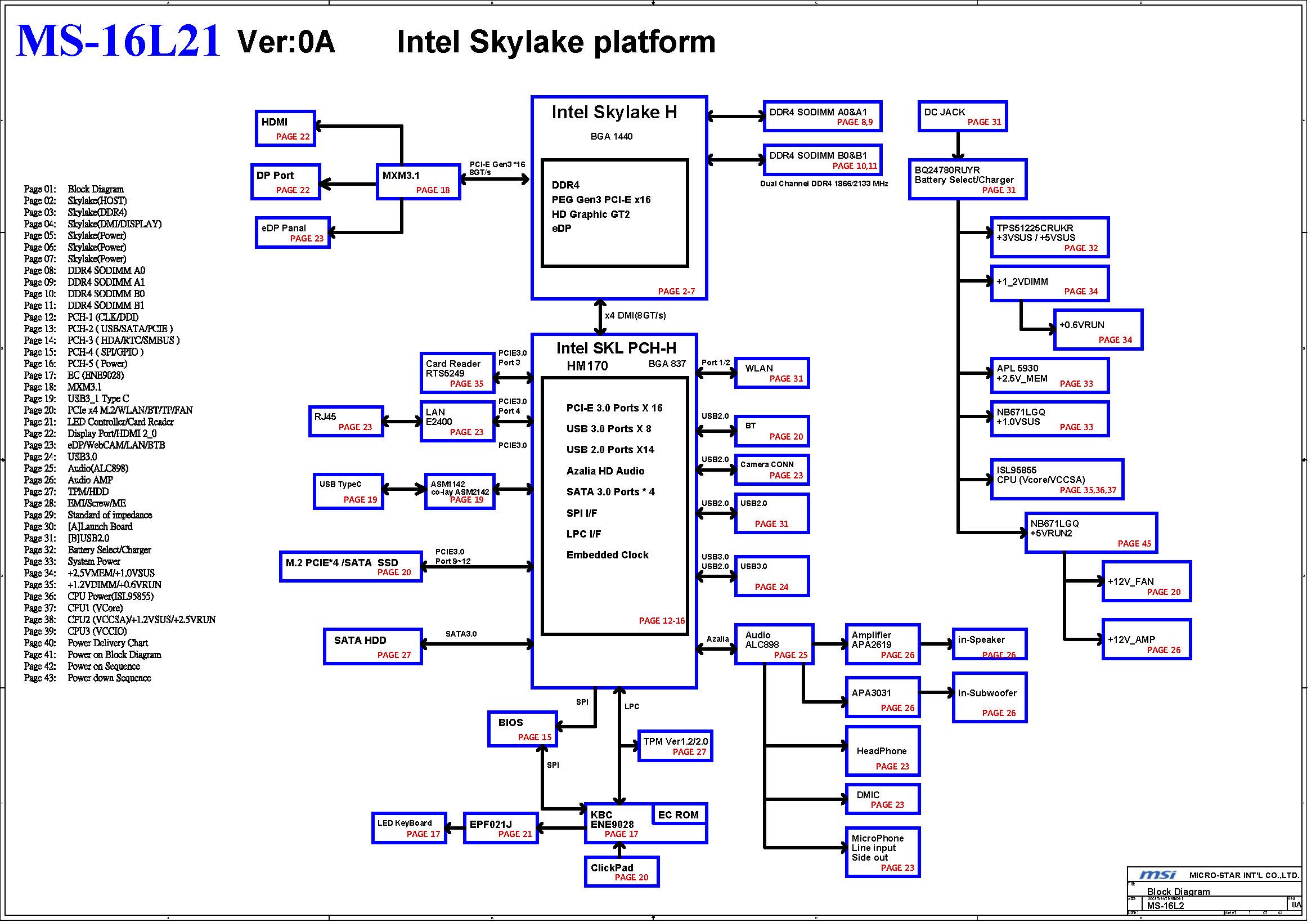Viewport: 1316px width, 922px height.
Task: Click the BGA 1440 label
Action: 612,136
